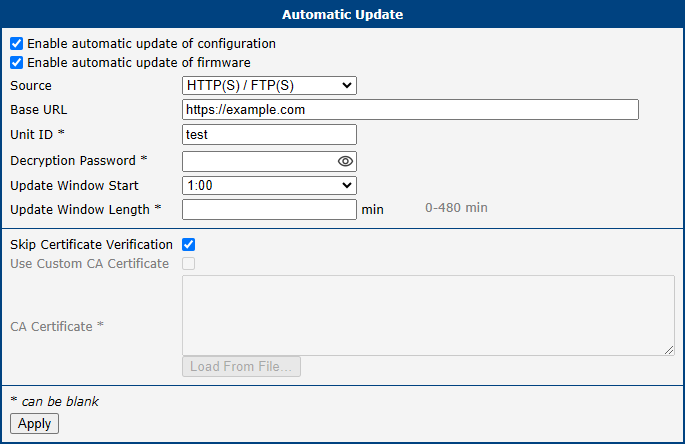Grab the CA Certificate textarea resize handle
Screen dimensions: 686x445
click(x=669, y=350)
